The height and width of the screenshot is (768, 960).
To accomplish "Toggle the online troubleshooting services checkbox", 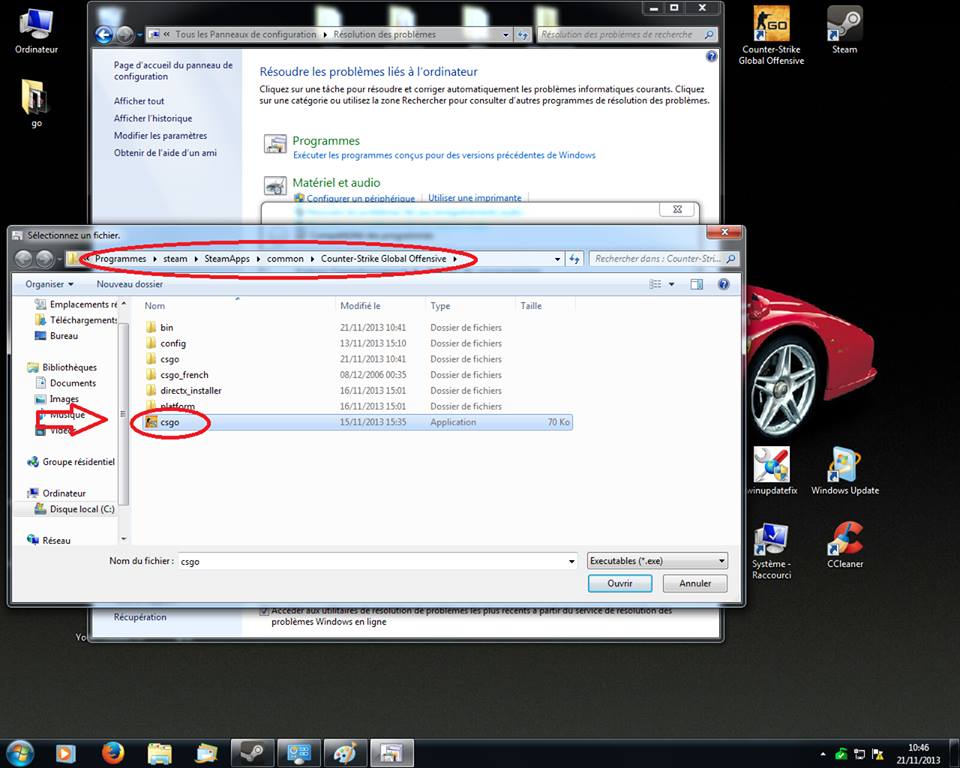I will pyautogui.click(x=264, y=611).
